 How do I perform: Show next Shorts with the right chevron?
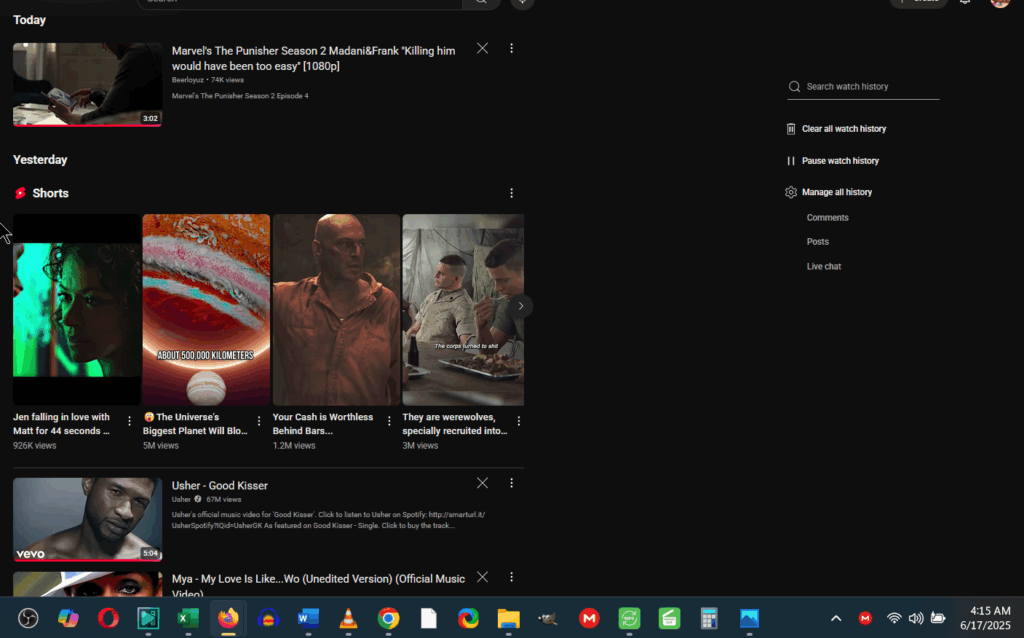click(x=520, y=306)
